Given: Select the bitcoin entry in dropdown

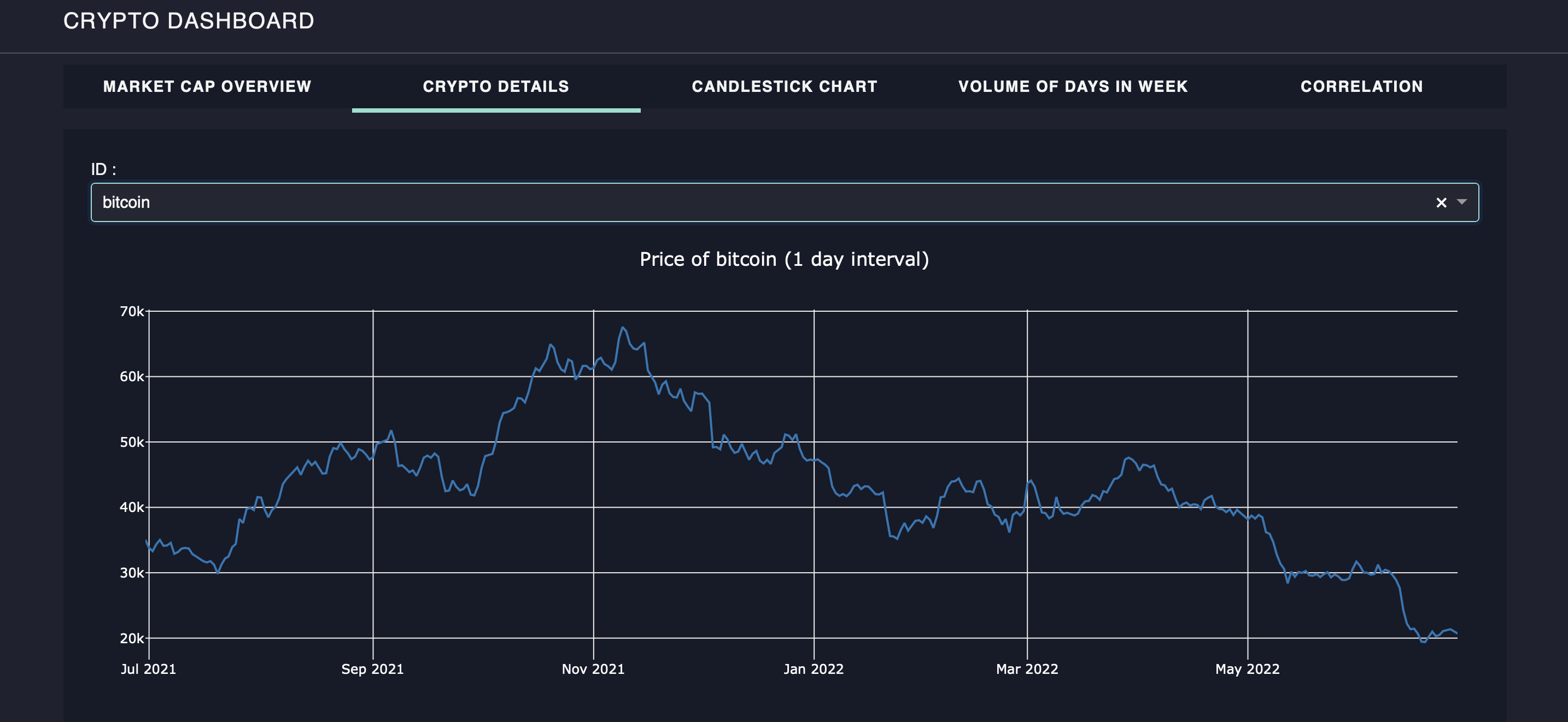Looking at the screenshot, I should click(x=784, y=202).
